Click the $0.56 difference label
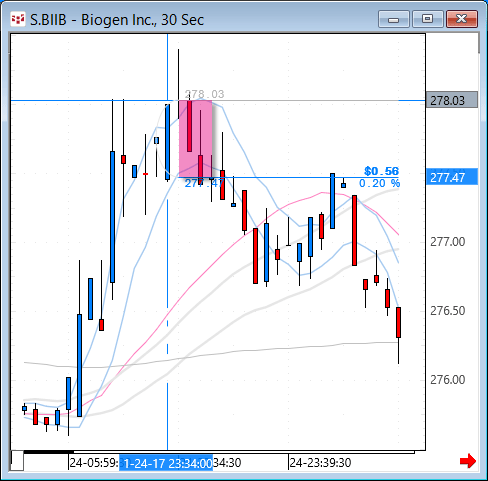The image size is (488, 481). tap(382, 171)
